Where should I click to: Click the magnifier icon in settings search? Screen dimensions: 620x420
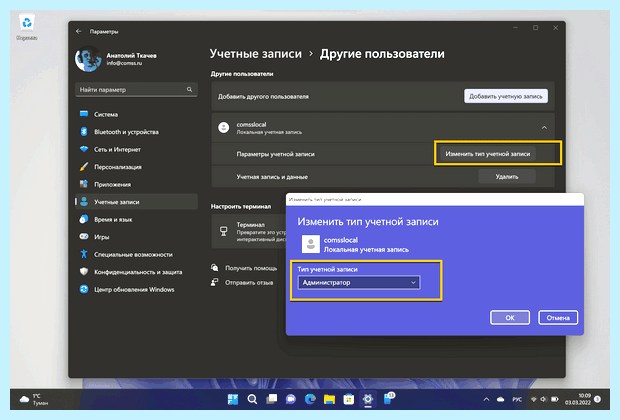(x=189, y=90)
